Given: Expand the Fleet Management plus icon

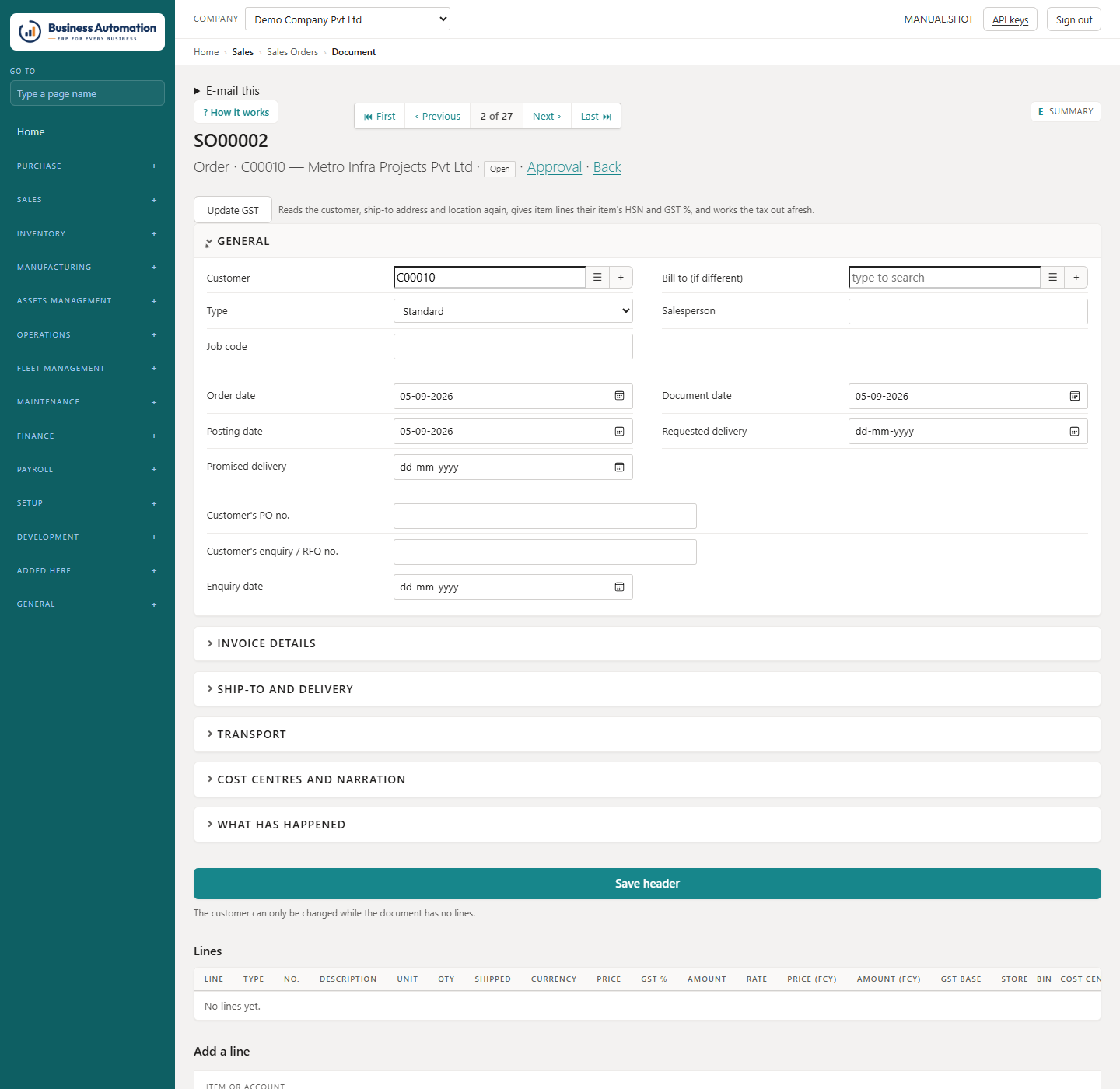Looking at the screenshot, I should (154, 369).
